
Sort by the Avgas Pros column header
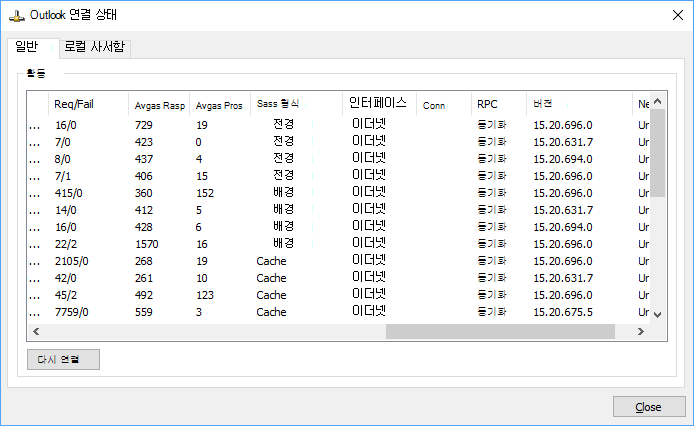220,105
